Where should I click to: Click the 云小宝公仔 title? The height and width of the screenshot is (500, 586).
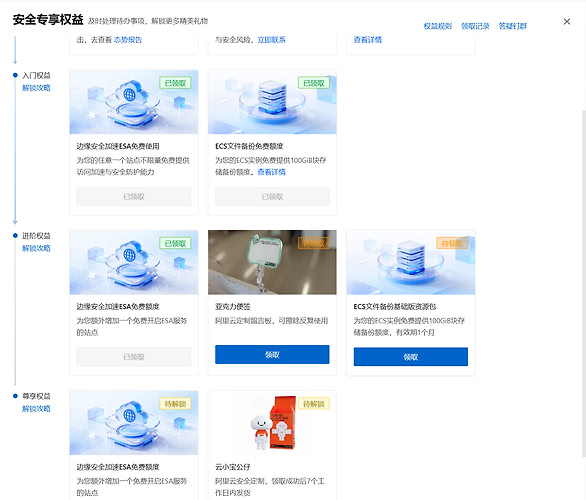click(233, 467)
